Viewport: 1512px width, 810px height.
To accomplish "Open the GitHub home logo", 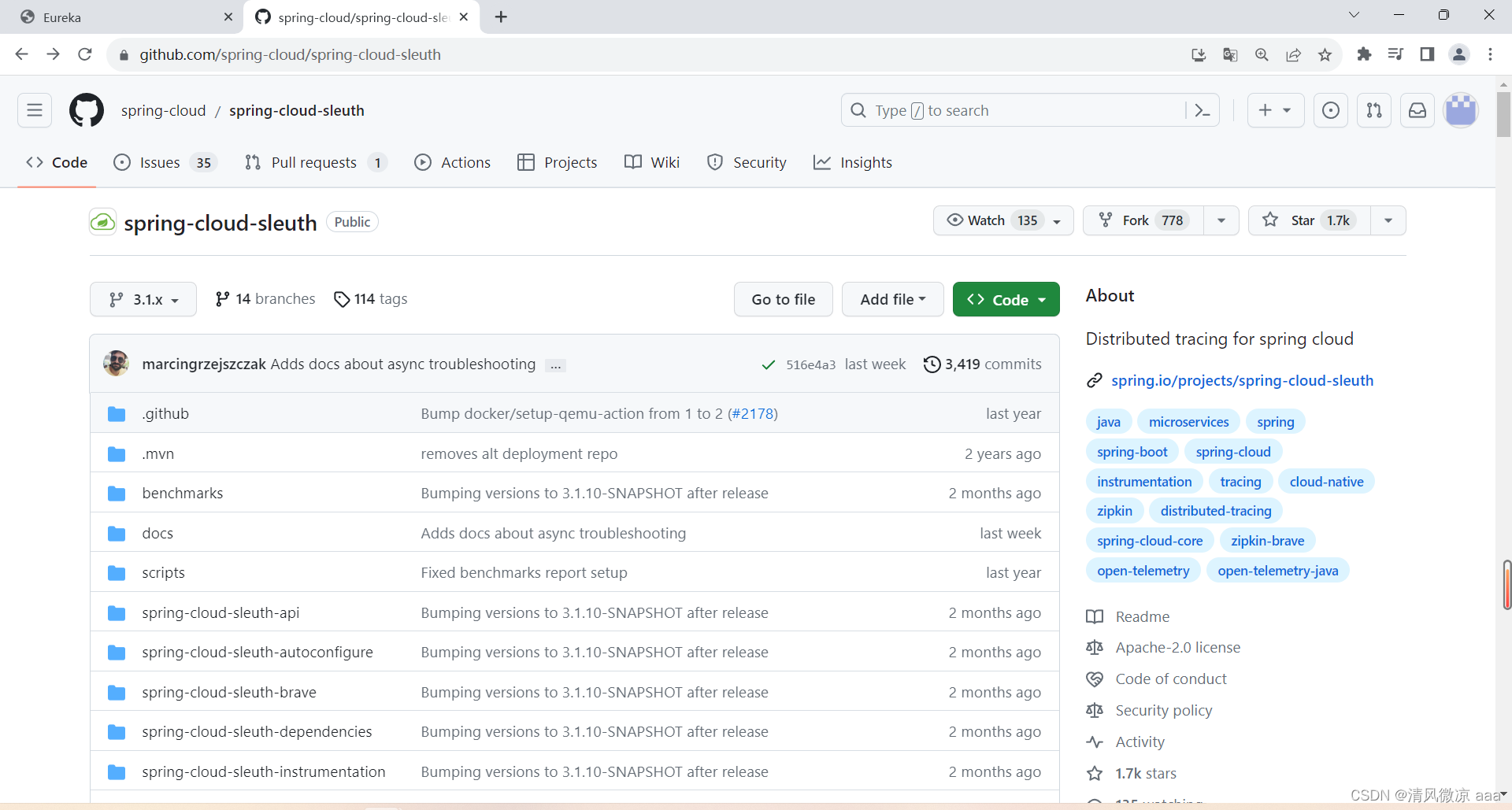I will (x=87, y=110).
